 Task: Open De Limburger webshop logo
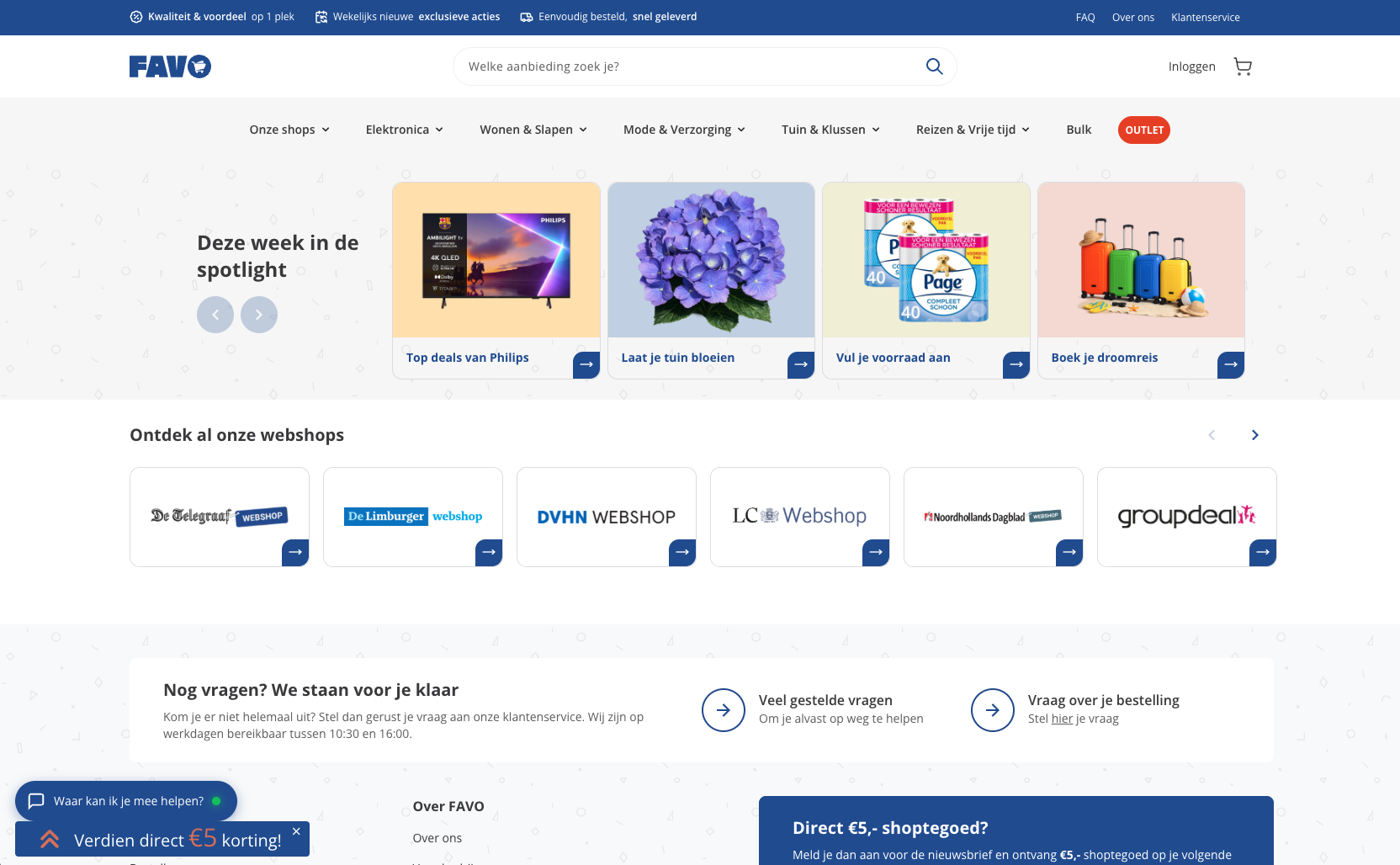coord(413,516)
